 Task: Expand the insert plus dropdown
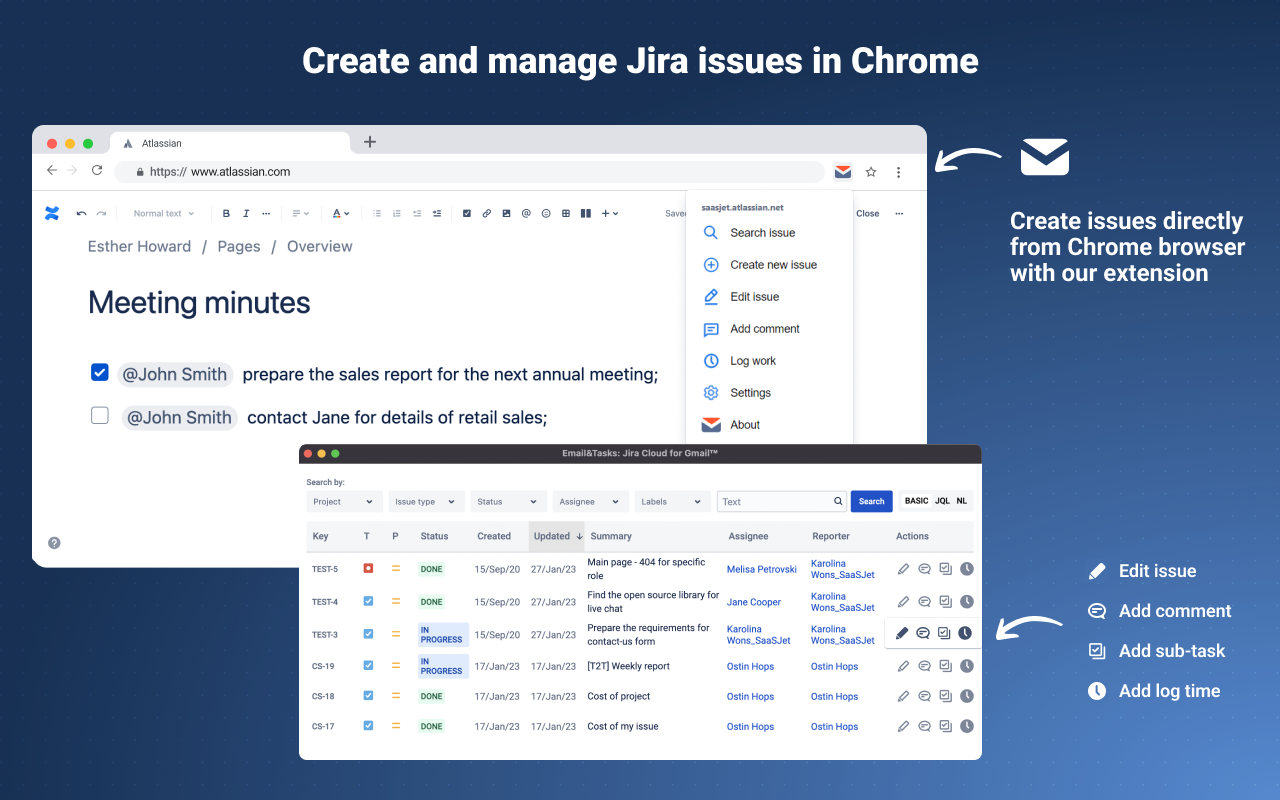point(610,213)
